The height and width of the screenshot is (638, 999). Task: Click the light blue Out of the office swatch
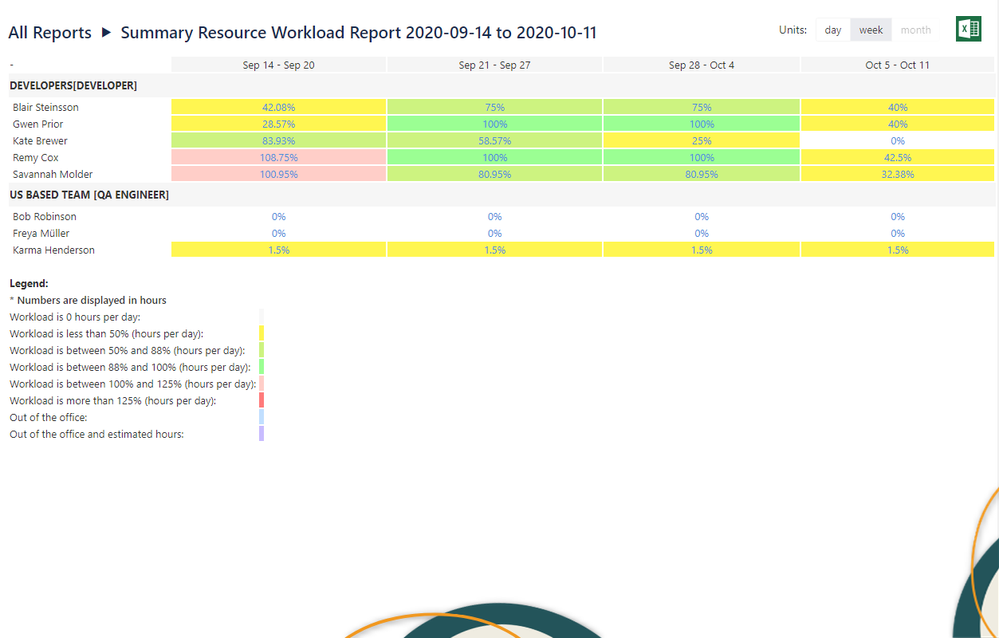(261, 417)
